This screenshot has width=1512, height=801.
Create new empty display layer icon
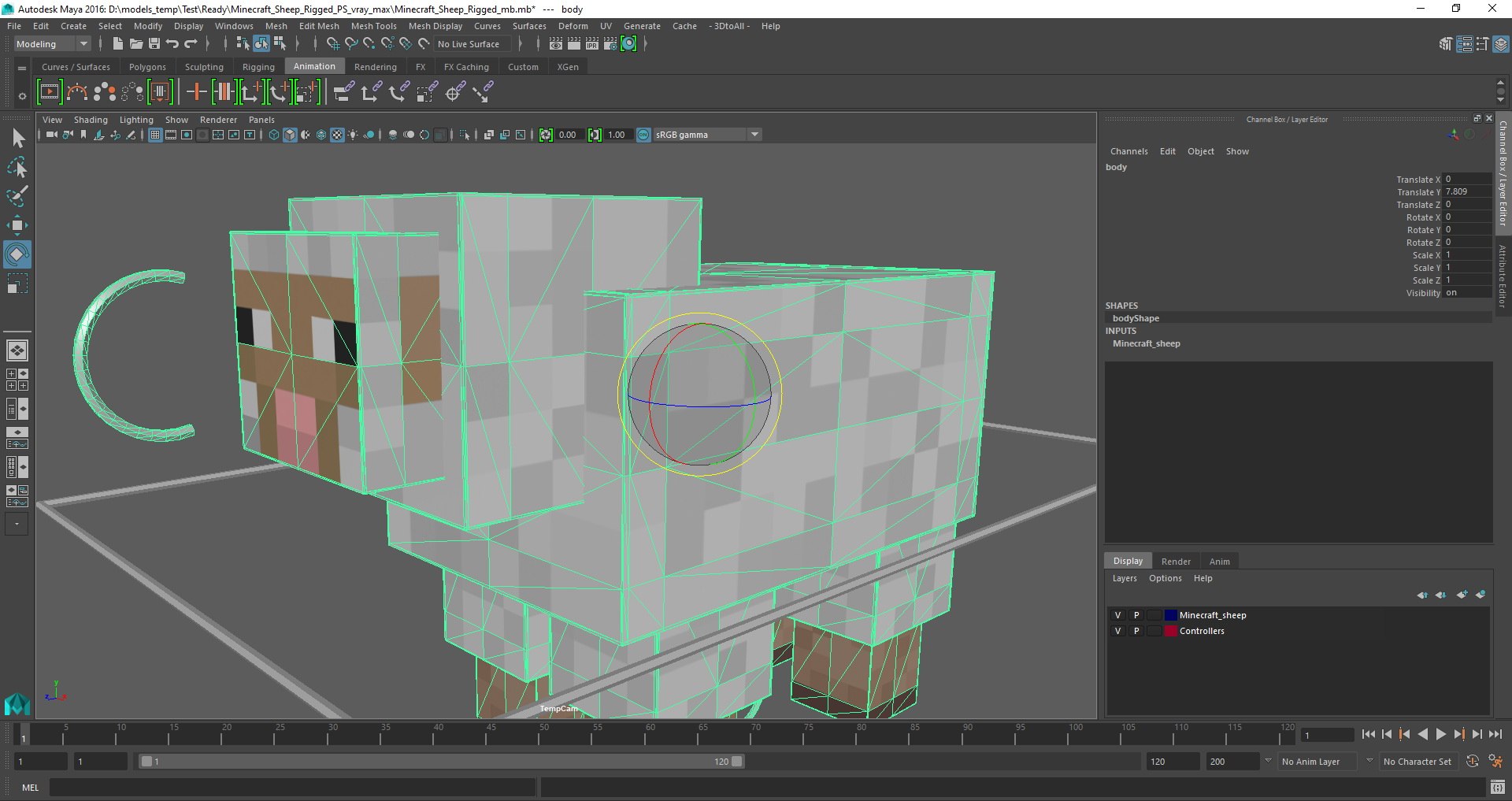tap(1462, 595)
